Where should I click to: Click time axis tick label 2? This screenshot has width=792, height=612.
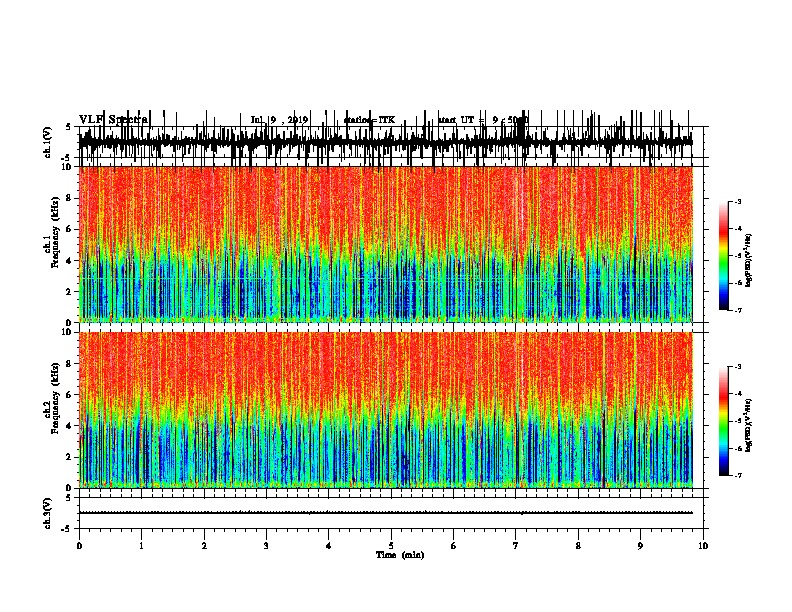204,546
